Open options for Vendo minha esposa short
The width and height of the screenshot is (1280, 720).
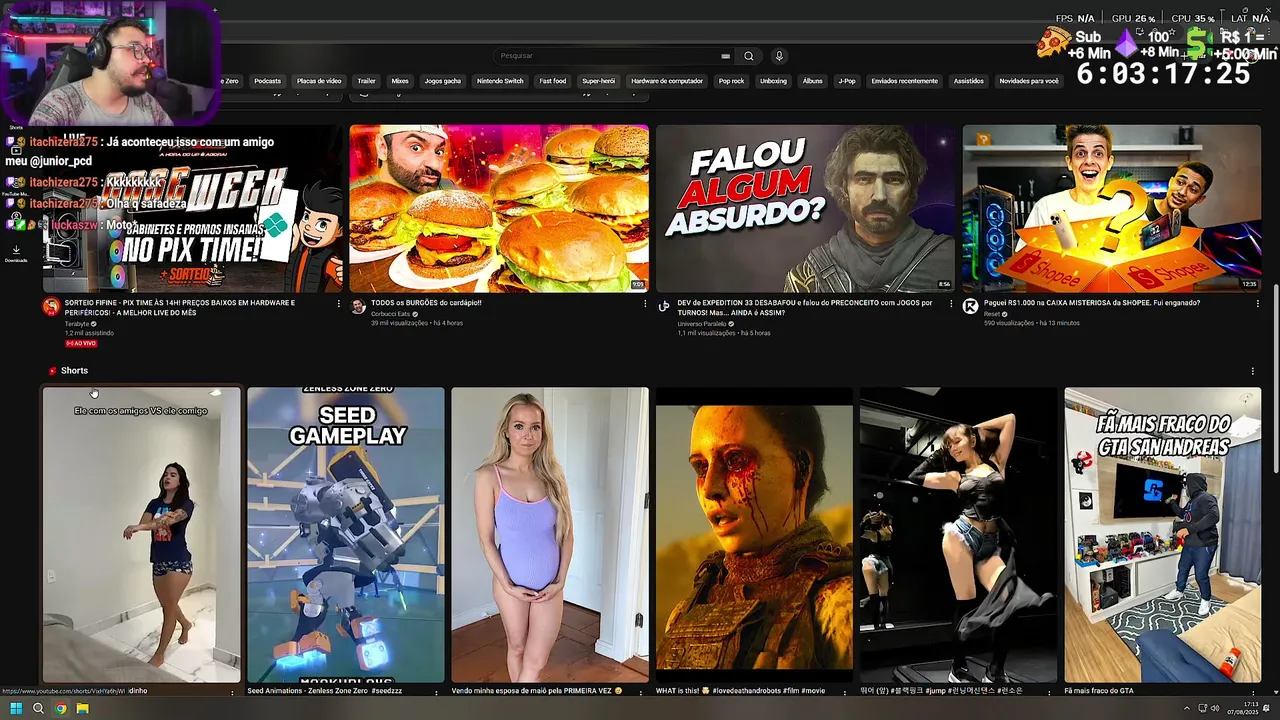click(641, 692)
